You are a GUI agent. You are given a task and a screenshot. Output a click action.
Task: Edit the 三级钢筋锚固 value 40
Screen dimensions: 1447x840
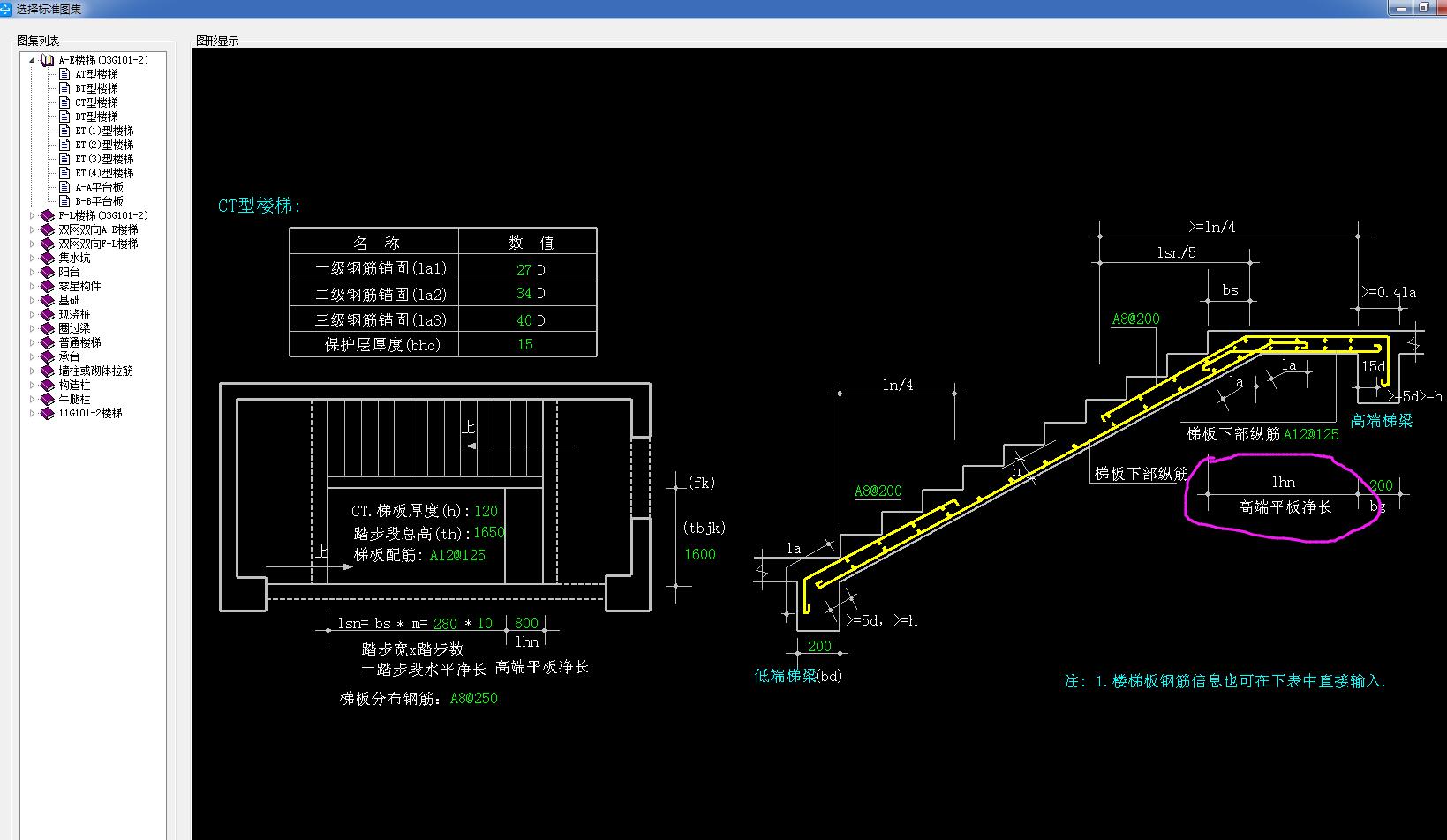click(524, 320)
